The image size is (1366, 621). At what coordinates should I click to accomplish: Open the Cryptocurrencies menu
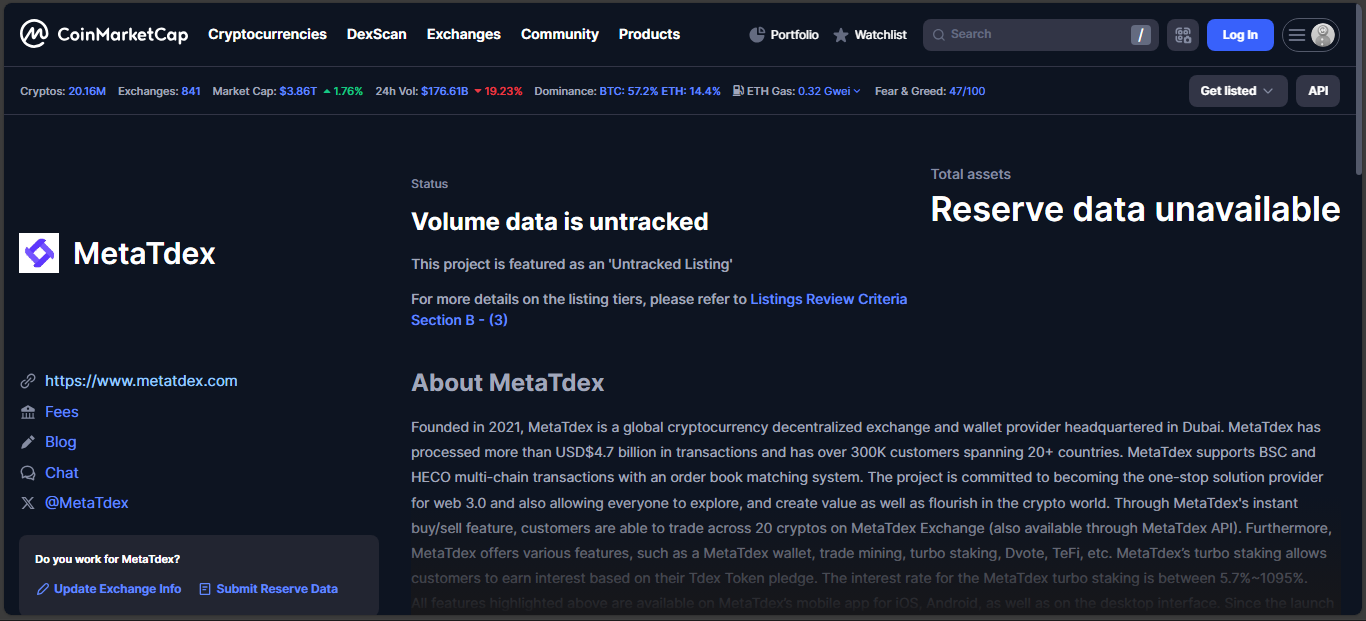267,34
